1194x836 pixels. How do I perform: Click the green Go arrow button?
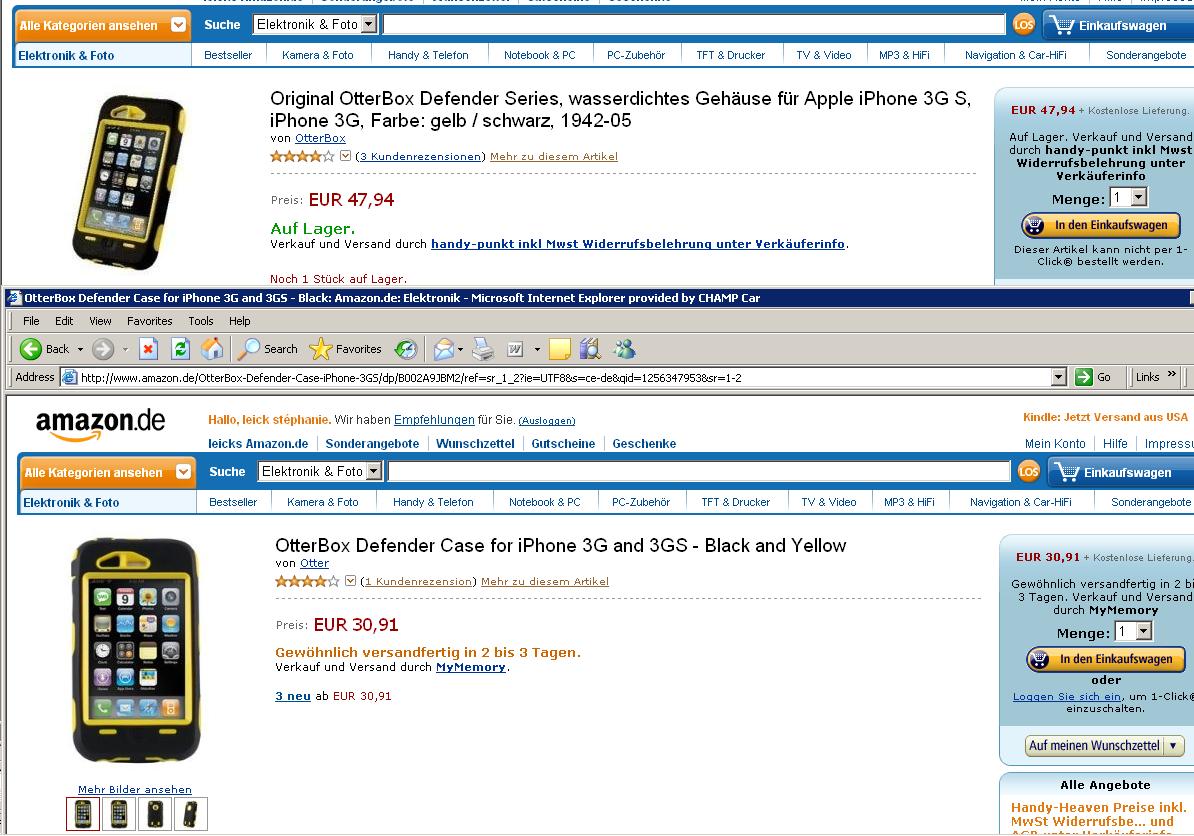point(1084,377)
